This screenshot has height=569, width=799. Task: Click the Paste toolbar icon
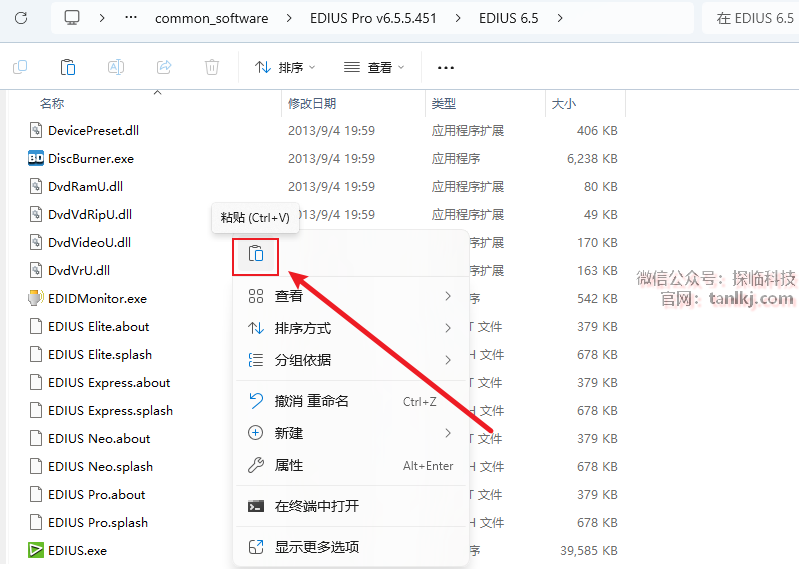68,67
